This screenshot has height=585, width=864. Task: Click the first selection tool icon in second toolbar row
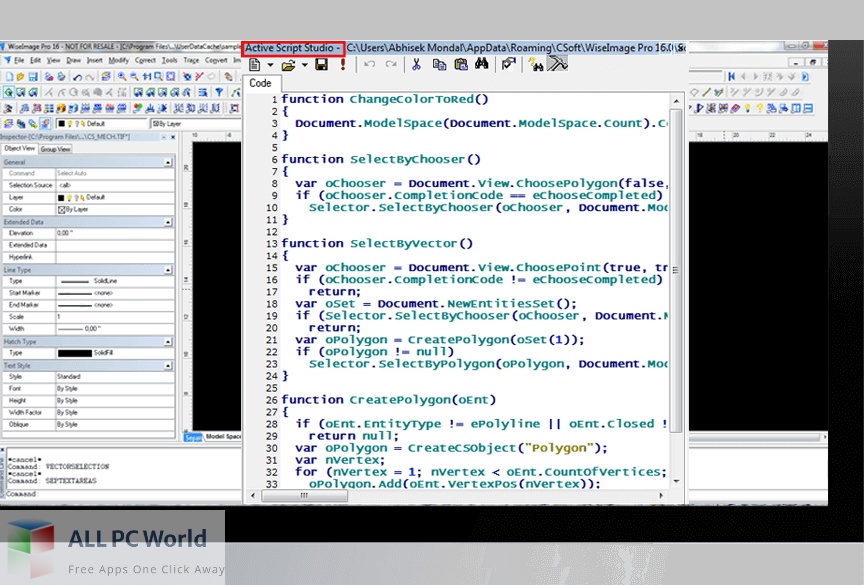9,92
